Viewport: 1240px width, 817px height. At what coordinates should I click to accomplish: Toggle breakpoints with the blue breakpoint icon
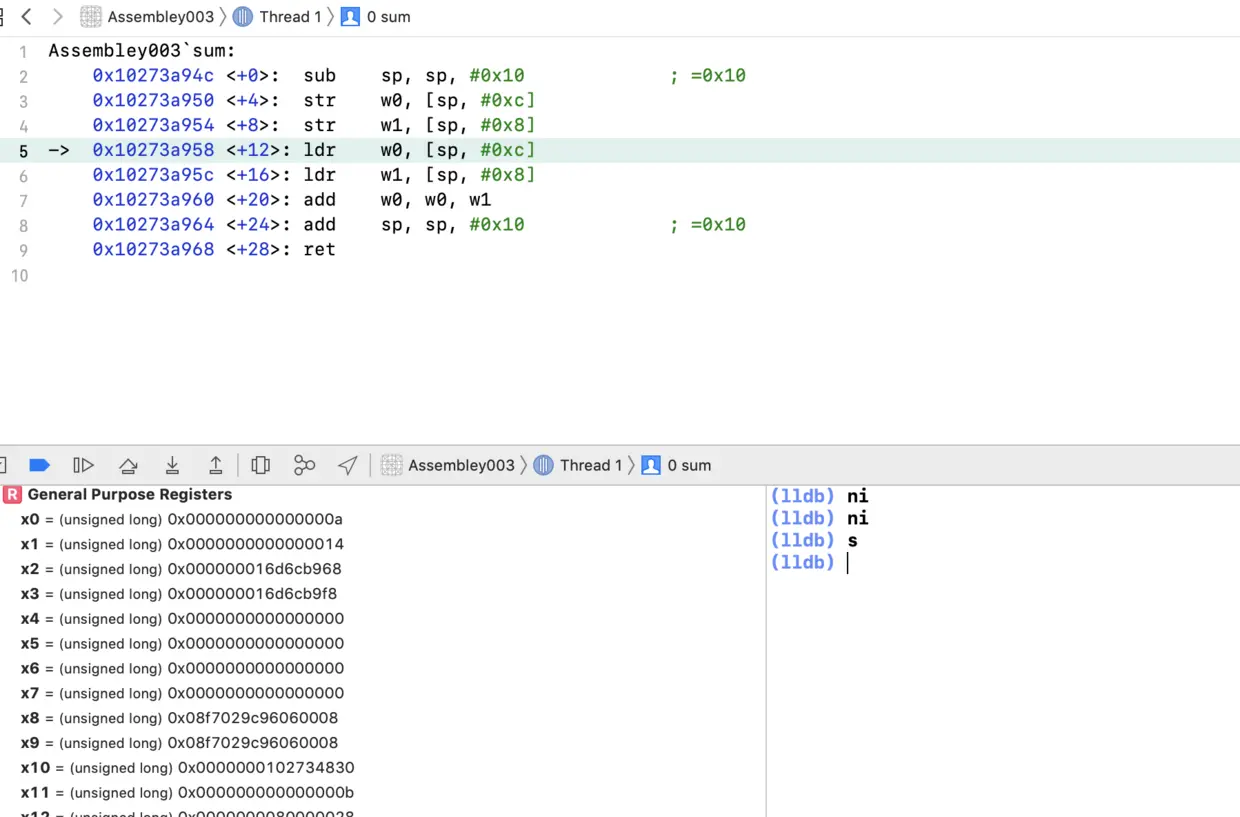(39, 464)
